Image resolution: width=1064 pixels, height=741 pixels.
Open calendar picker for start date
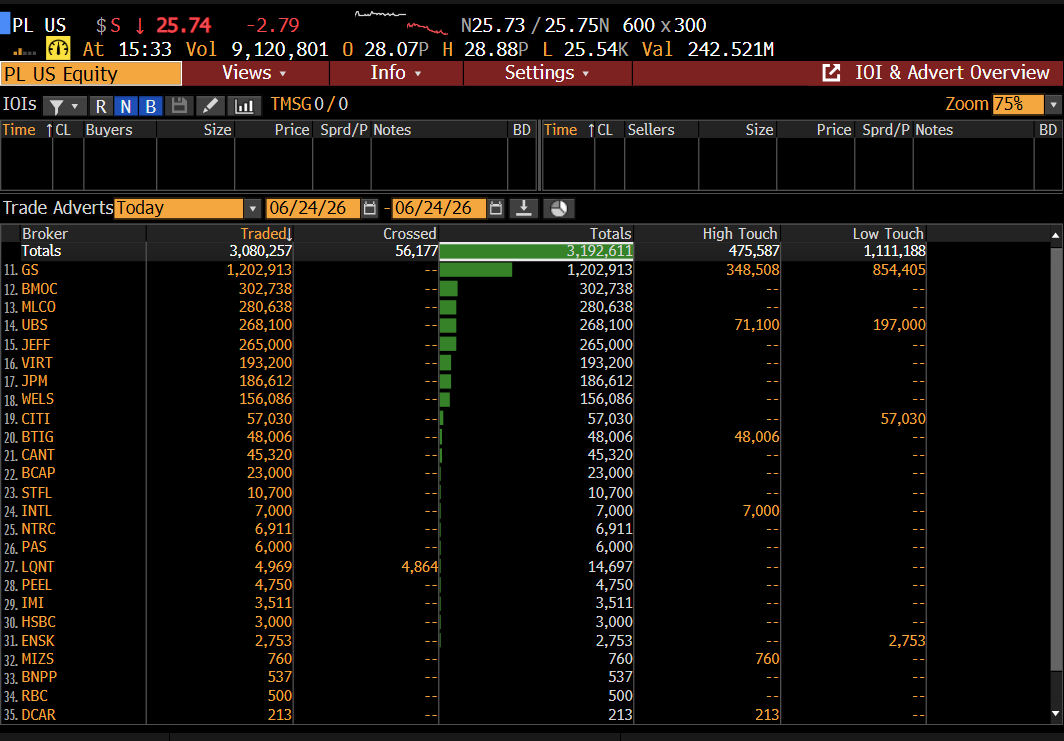click(x=370, y=208)
